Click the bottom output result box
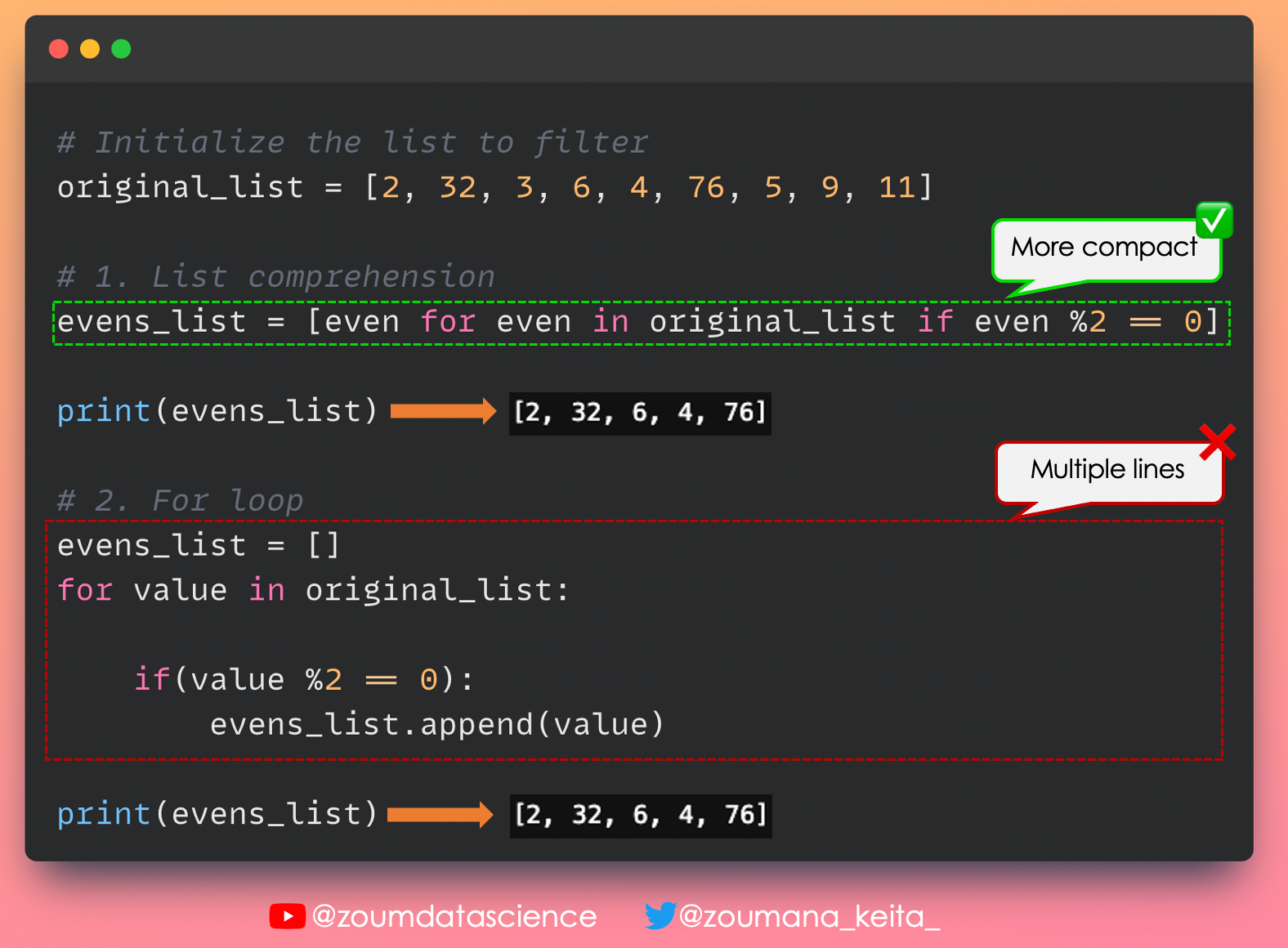 641,816
